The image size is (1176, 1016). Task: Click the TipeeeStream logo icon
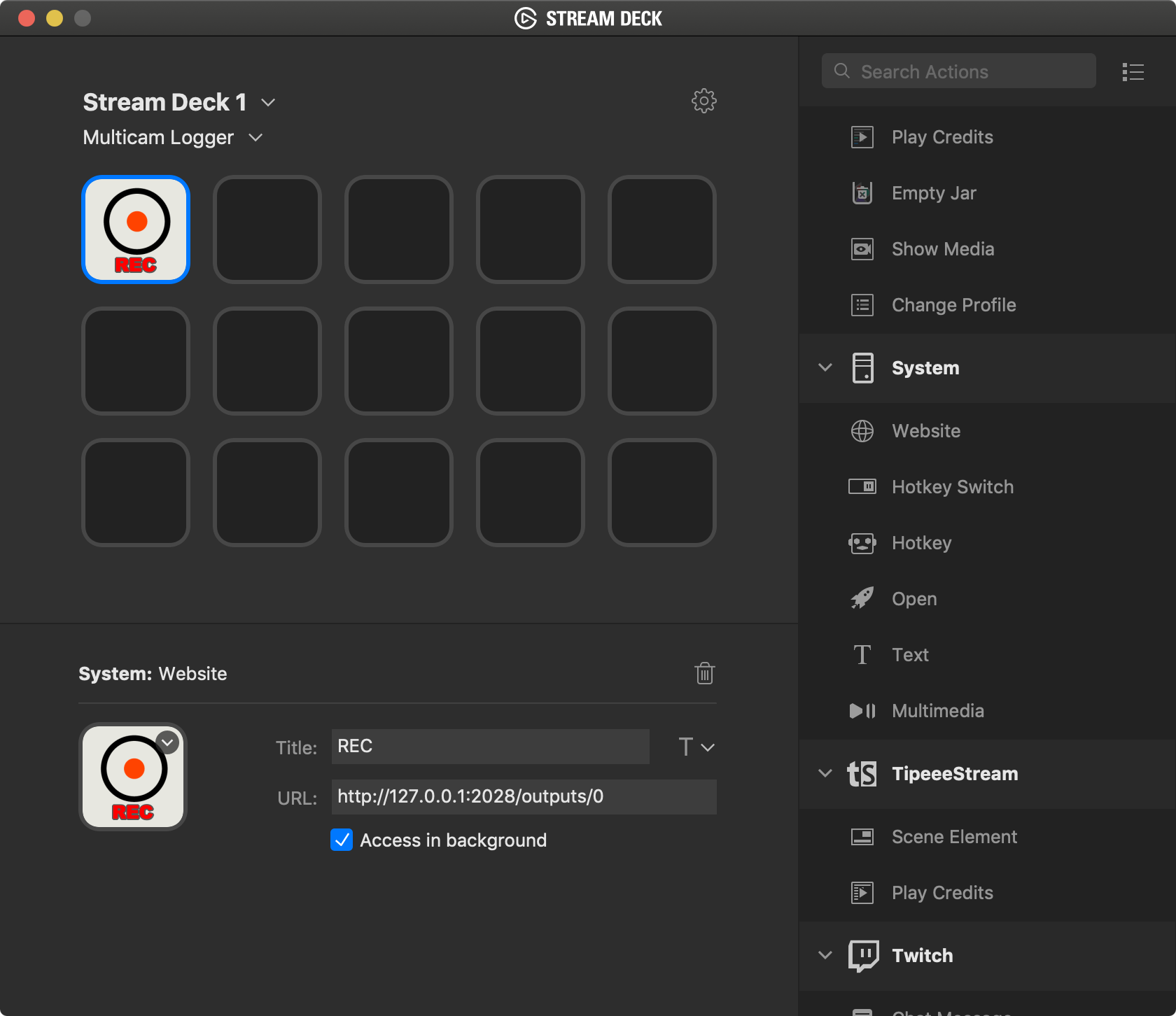(x=862, y=774)
